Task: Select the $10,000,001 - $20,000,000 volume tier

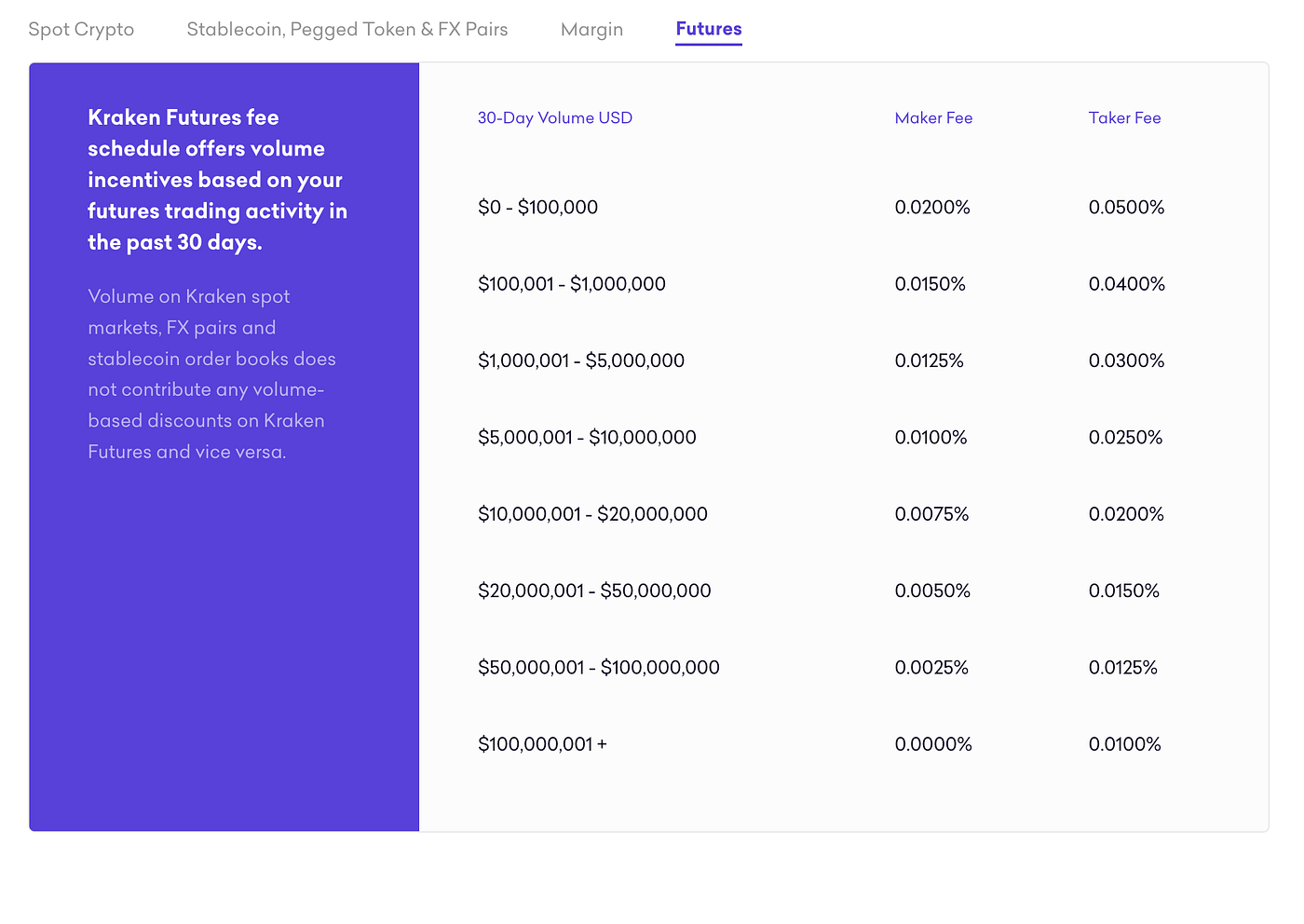Action: pos(592,513)
